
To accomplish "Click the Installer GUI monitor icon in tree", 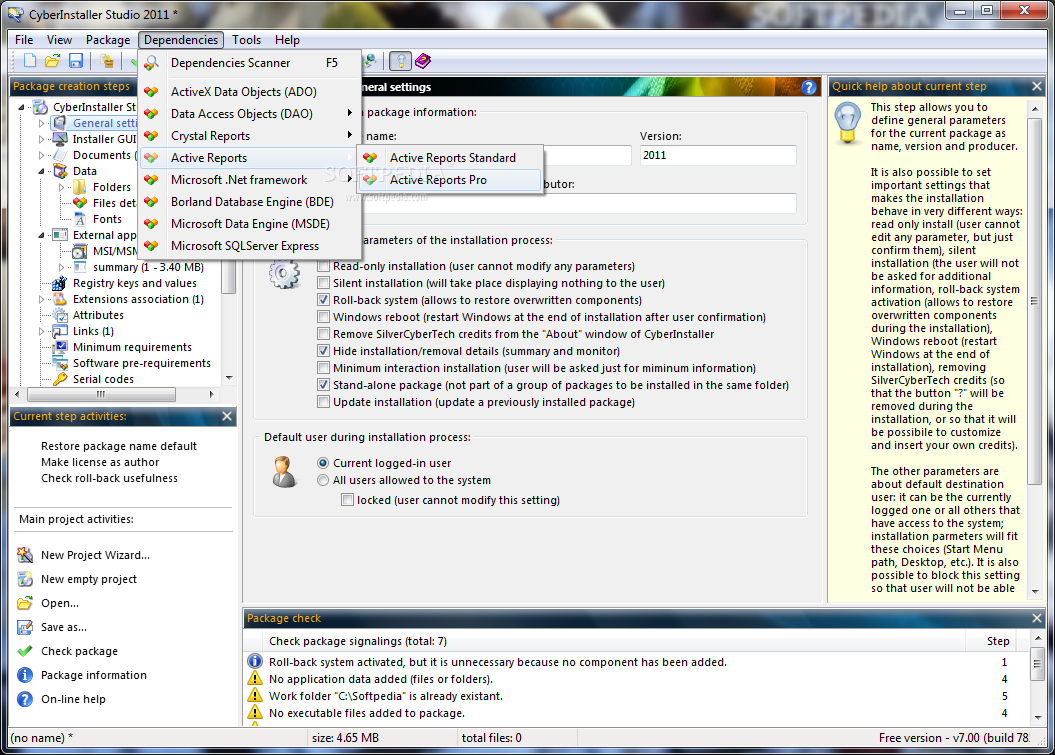I will pos(60,139).
